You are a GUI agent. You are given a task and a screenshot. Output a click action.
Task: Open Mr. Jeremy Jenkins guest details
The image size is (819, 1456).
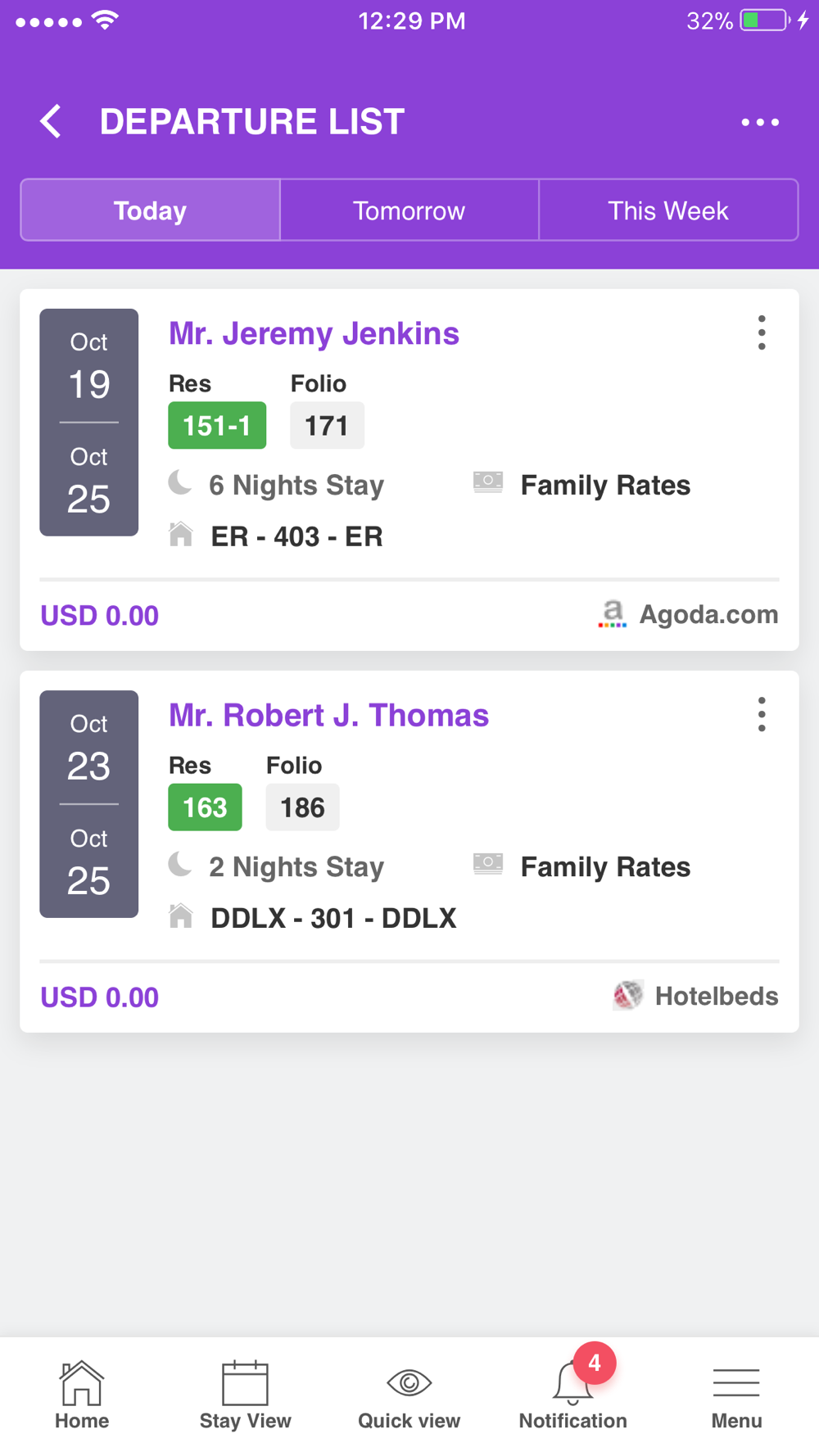point(314,334)
